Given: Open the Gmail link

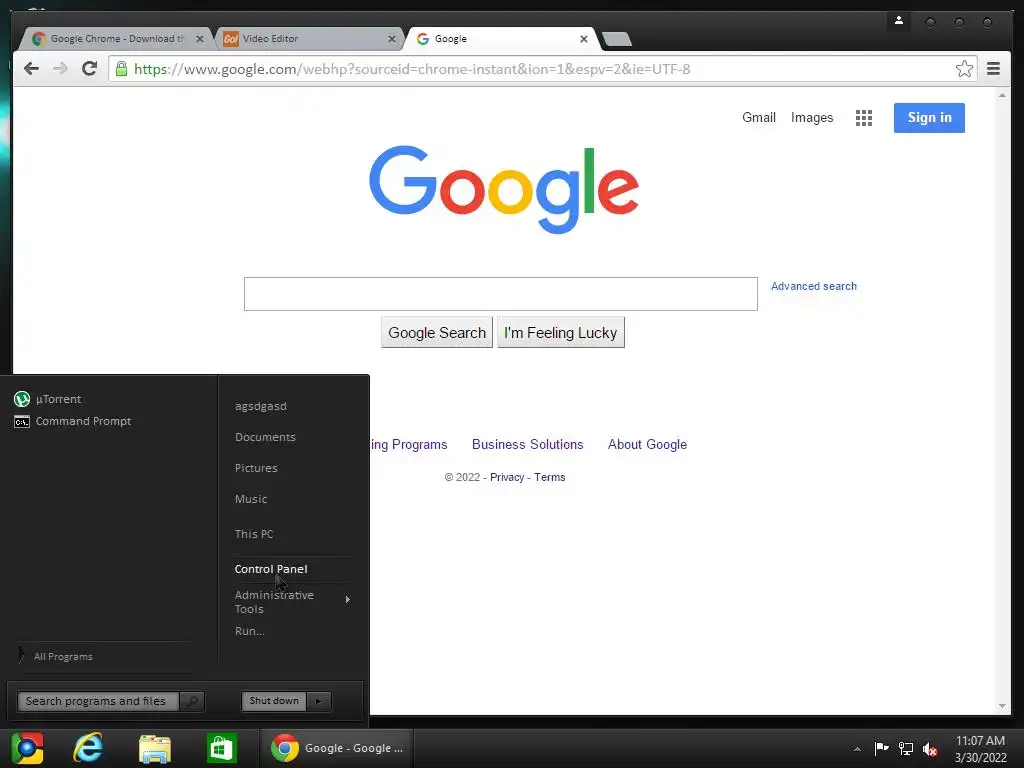Looking at the screenshot, I should [759, 118].
